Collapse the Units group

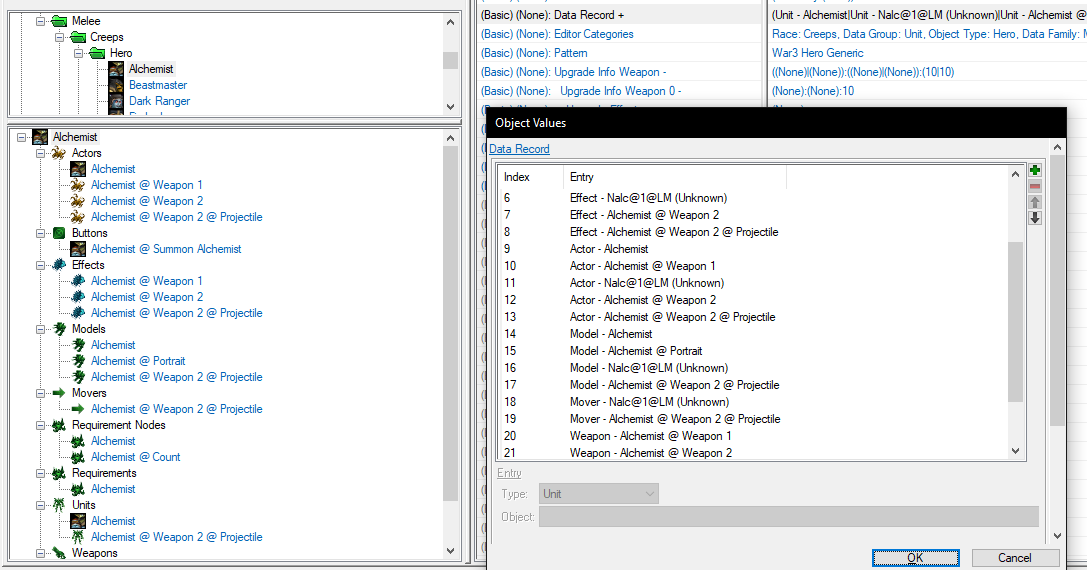40,505
